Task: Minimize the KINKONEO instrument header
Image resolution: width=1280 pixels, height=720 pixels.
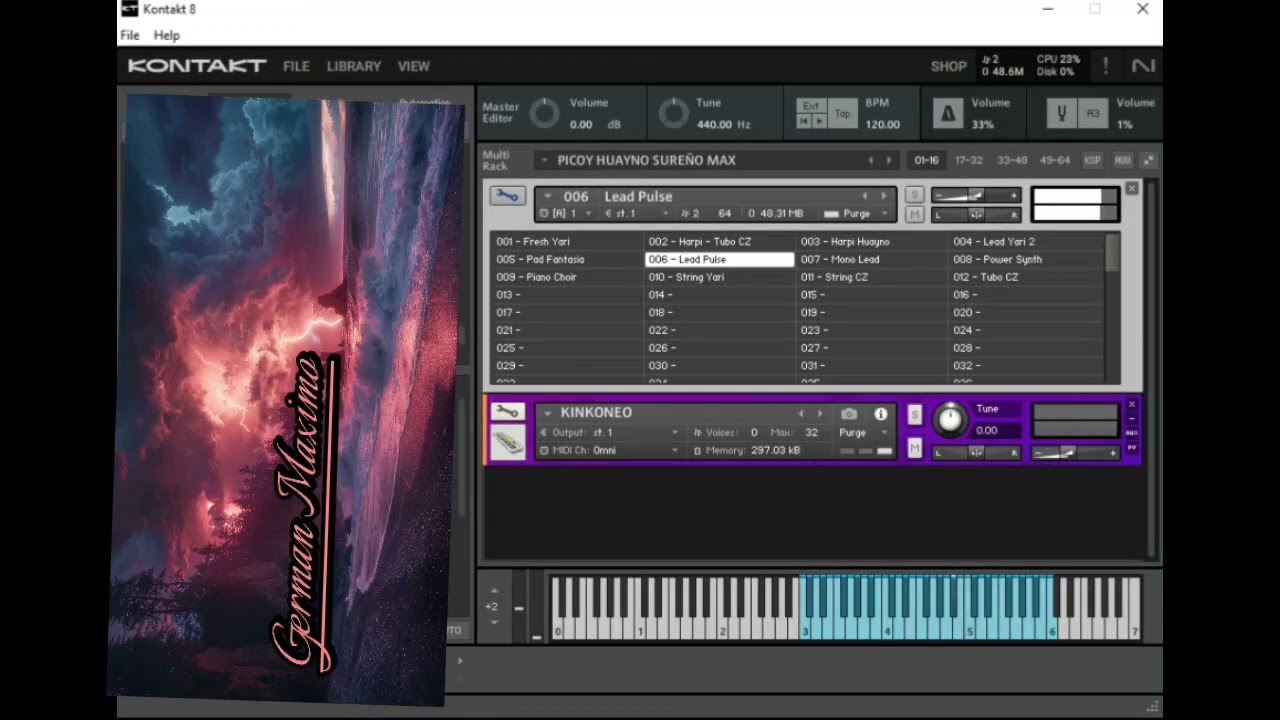Action: point(1132,418)
